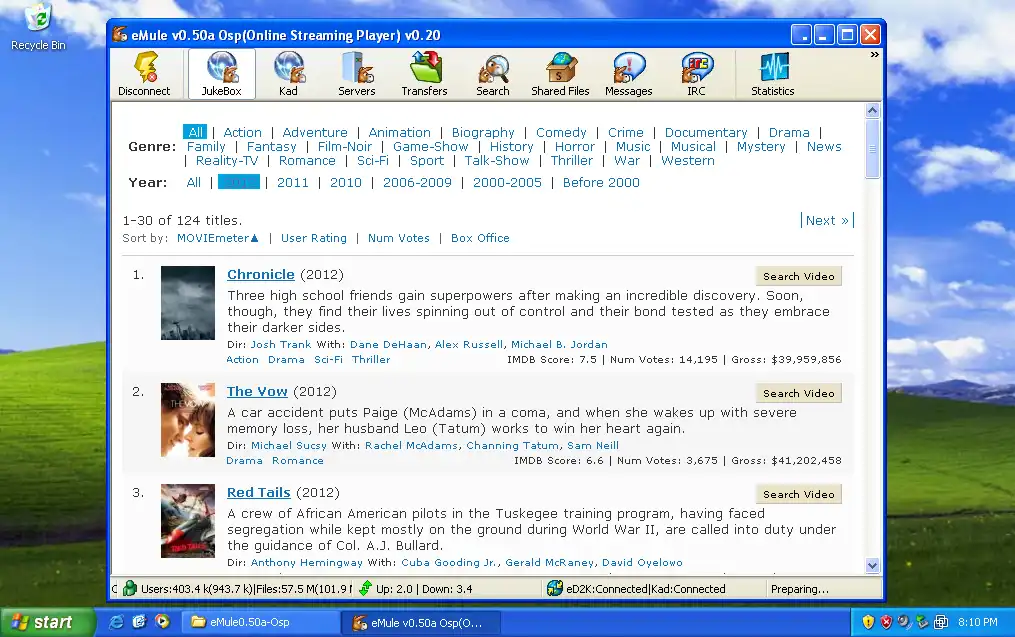Click the yellow security shield tray icon
The height and width of the screenshot is (637, 1015).
[x=868, y=622]
